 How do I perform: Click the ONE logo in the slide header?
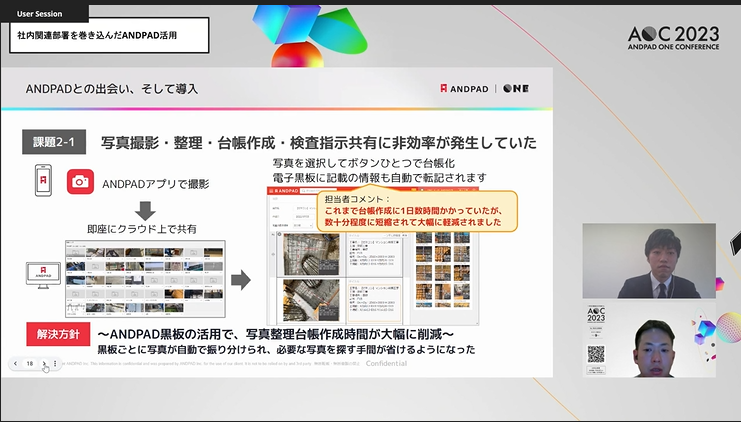(516, 89)
